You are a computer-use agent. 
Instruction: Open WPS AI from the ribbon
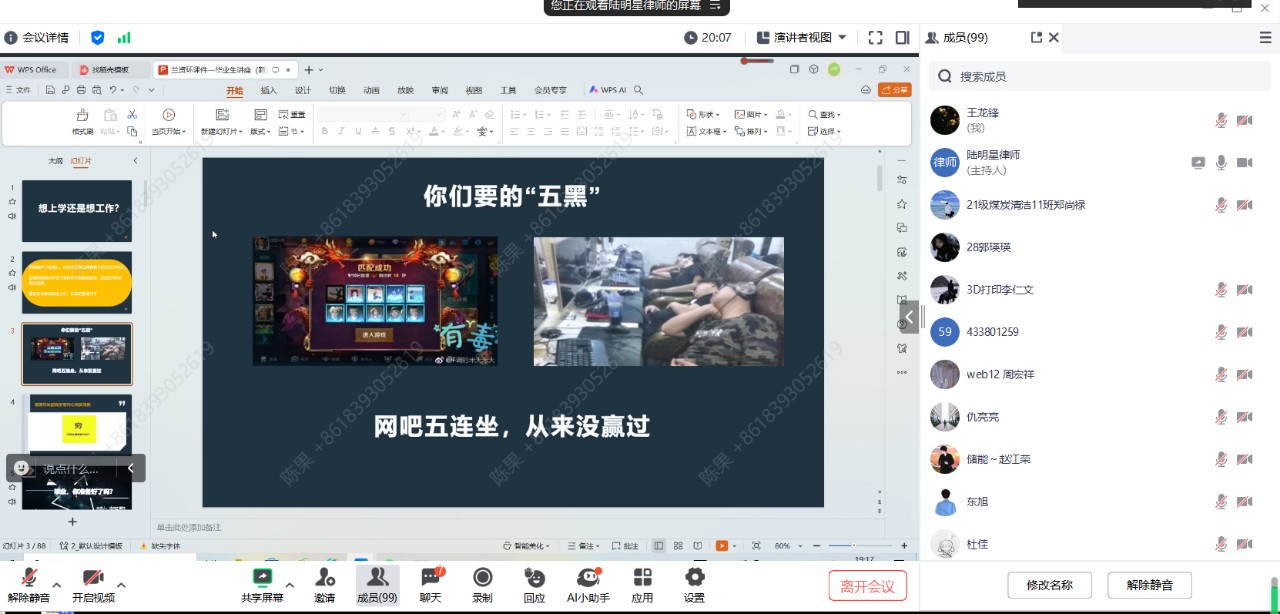click(608, 90)
